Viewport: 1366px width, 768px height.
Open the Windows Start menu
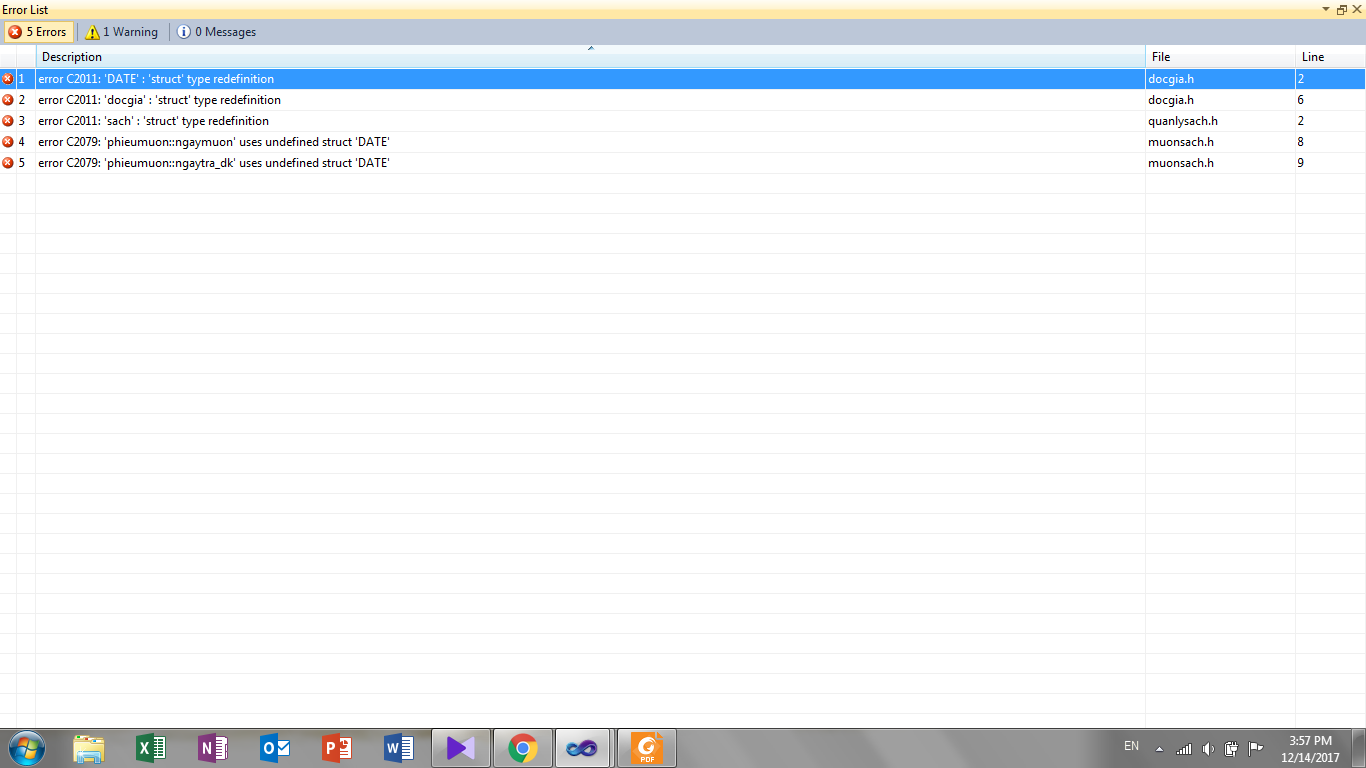click(x=27, y=747)
